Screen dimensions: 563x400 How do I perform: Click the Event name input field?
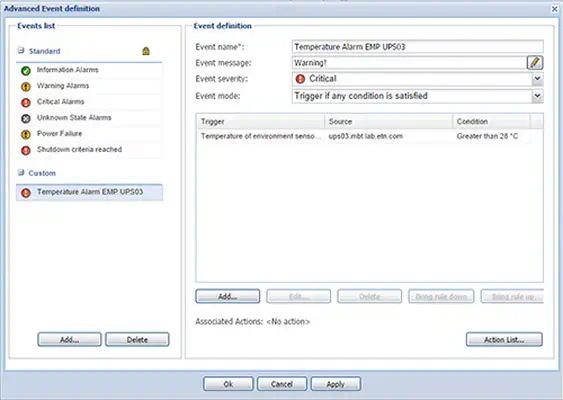click(x=418, y=47)
